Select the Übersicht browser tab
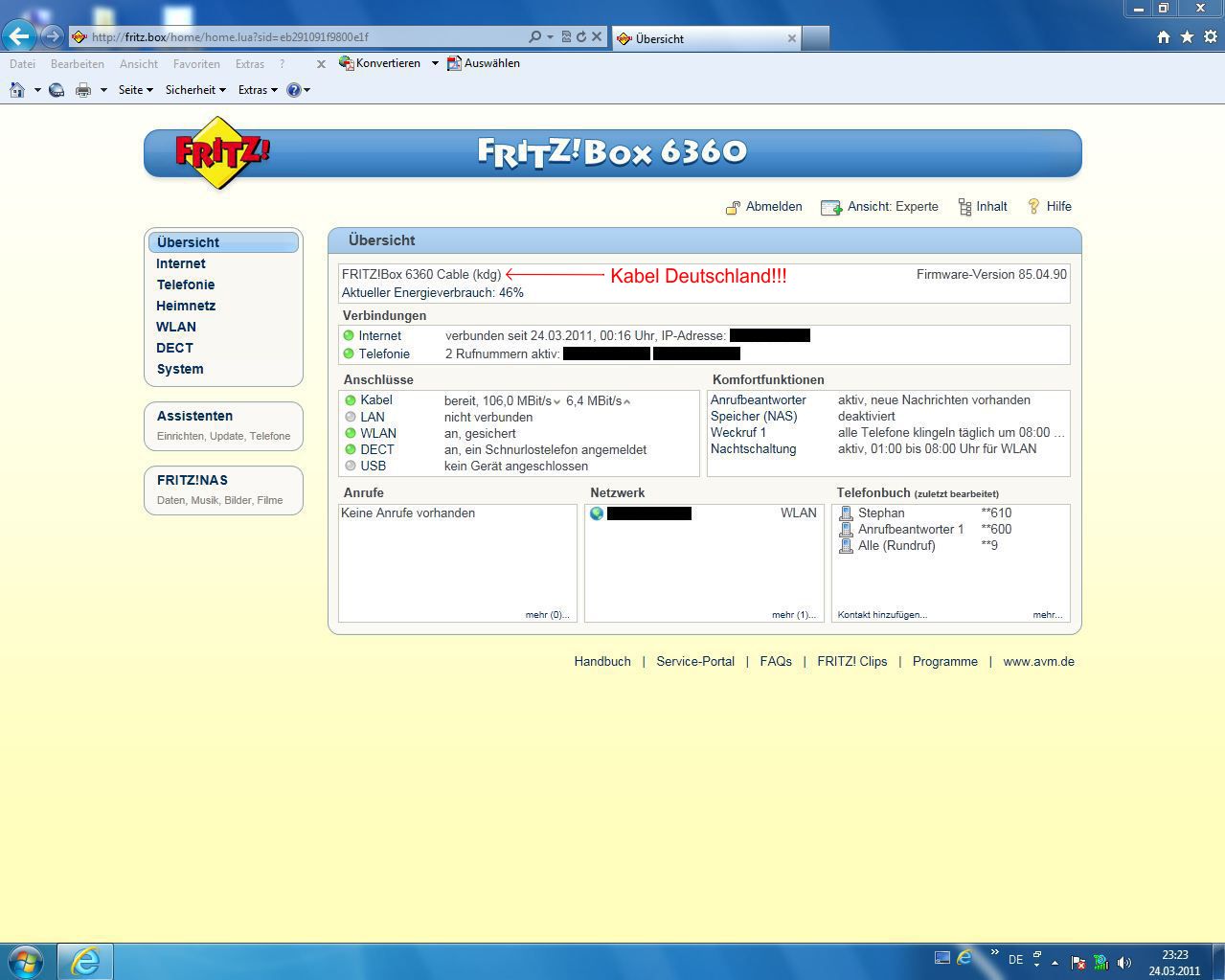Screen dimensions: 1225x980 coord(706,38)
